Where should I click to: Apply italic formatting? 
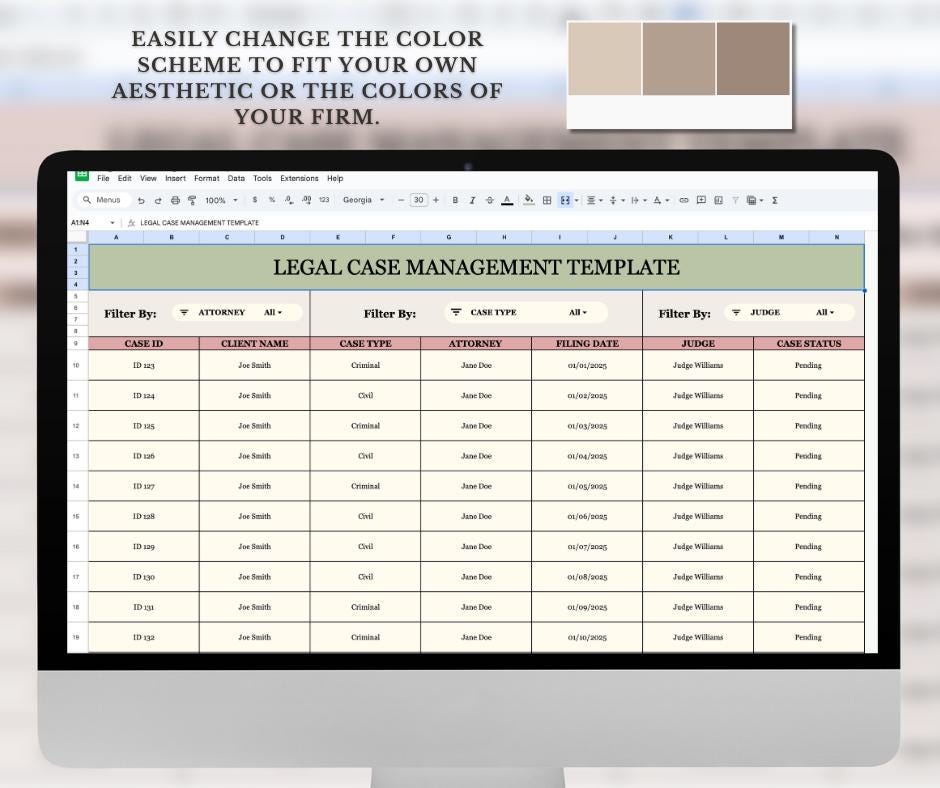click(x=472, y=200)
